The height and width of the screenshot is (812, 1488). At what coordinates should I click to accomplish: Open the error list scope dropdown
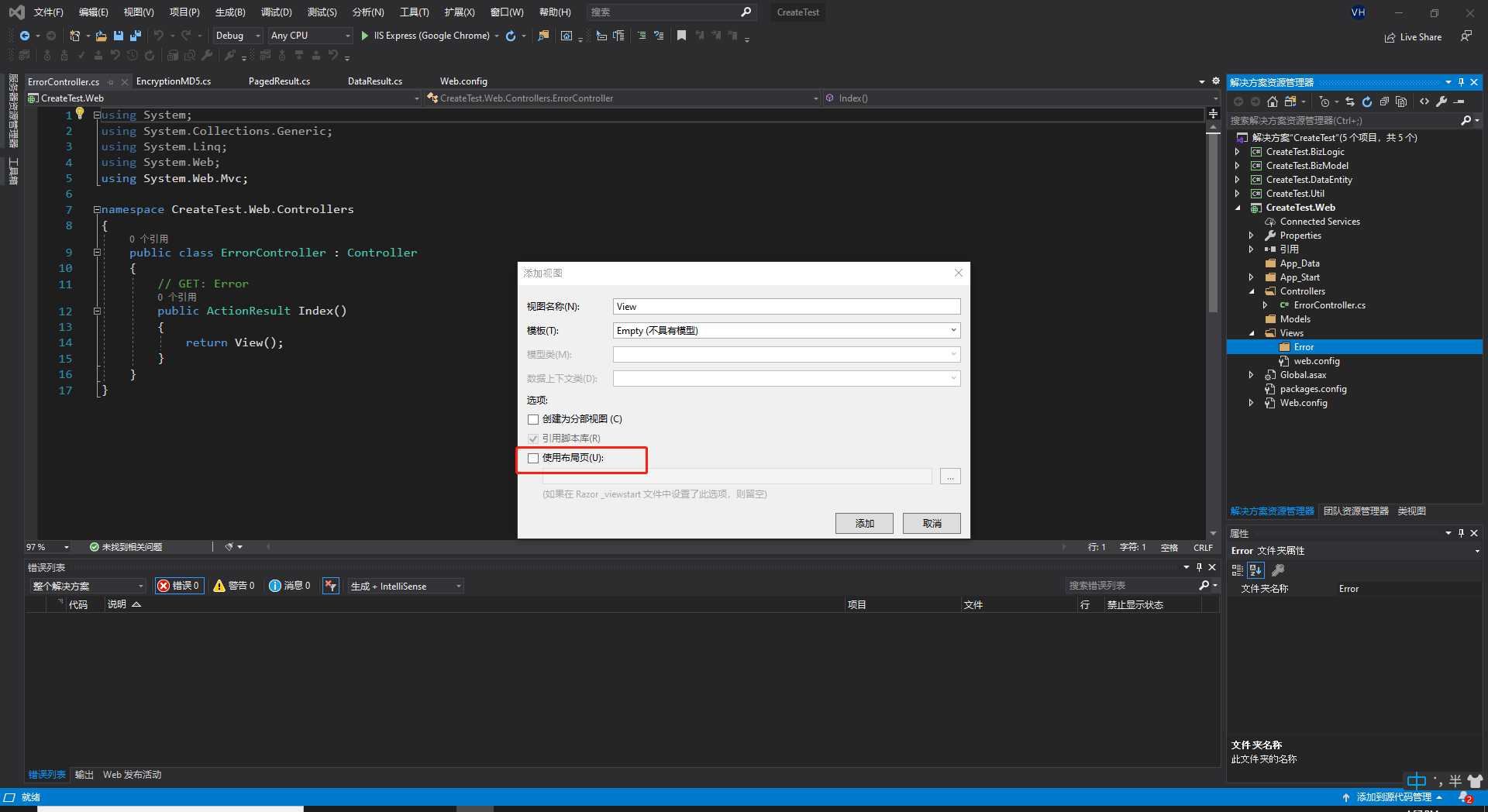pos(88,586)
